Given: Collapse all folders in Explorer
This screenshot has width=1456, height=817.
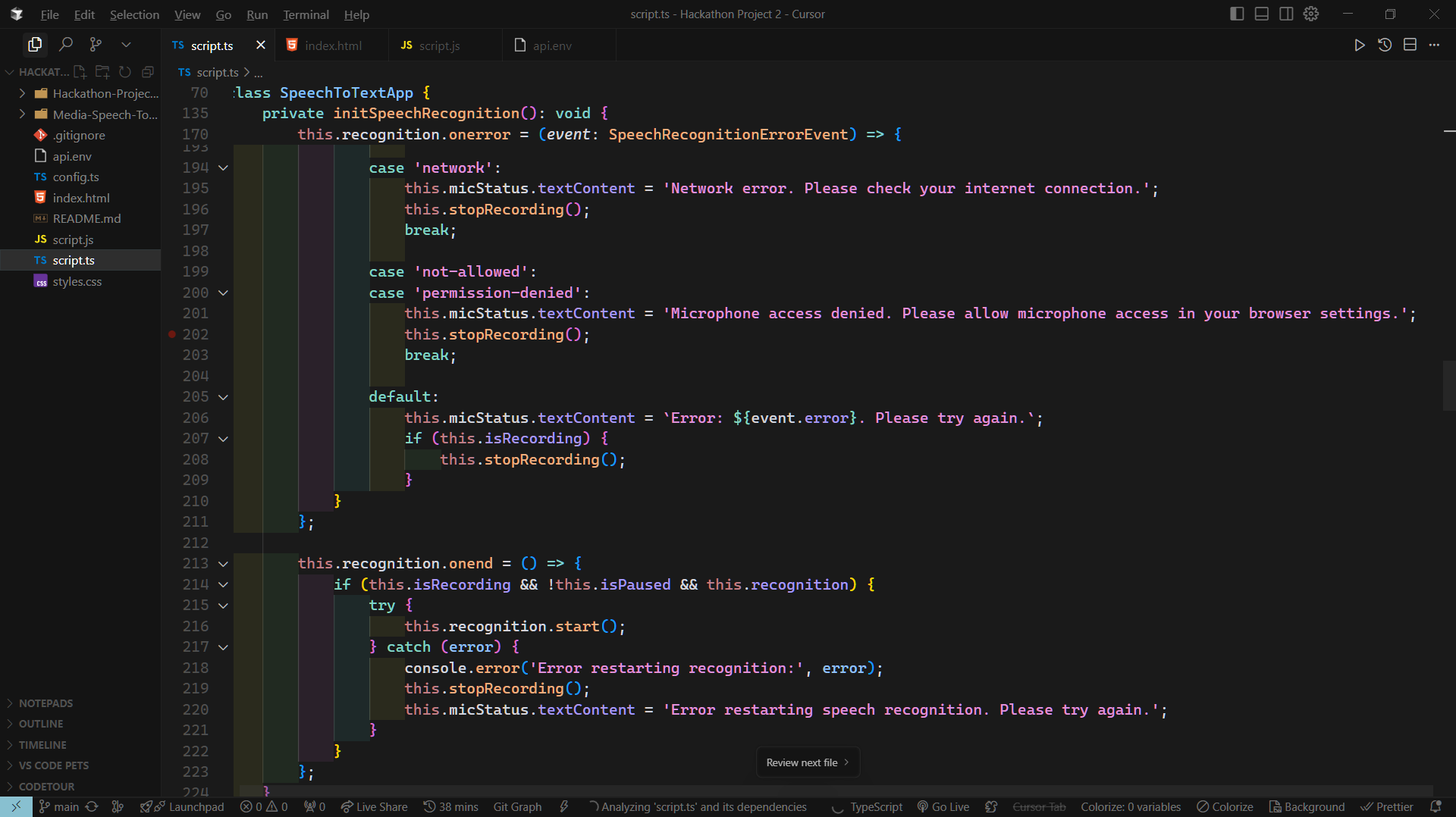Looking at the screenshot, I should point(148,72).
